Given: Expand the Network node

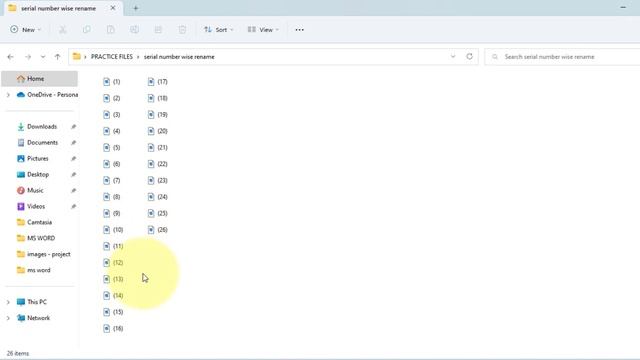Looking at the screenshot, I should pyautogui.click(x=8, y=318).
